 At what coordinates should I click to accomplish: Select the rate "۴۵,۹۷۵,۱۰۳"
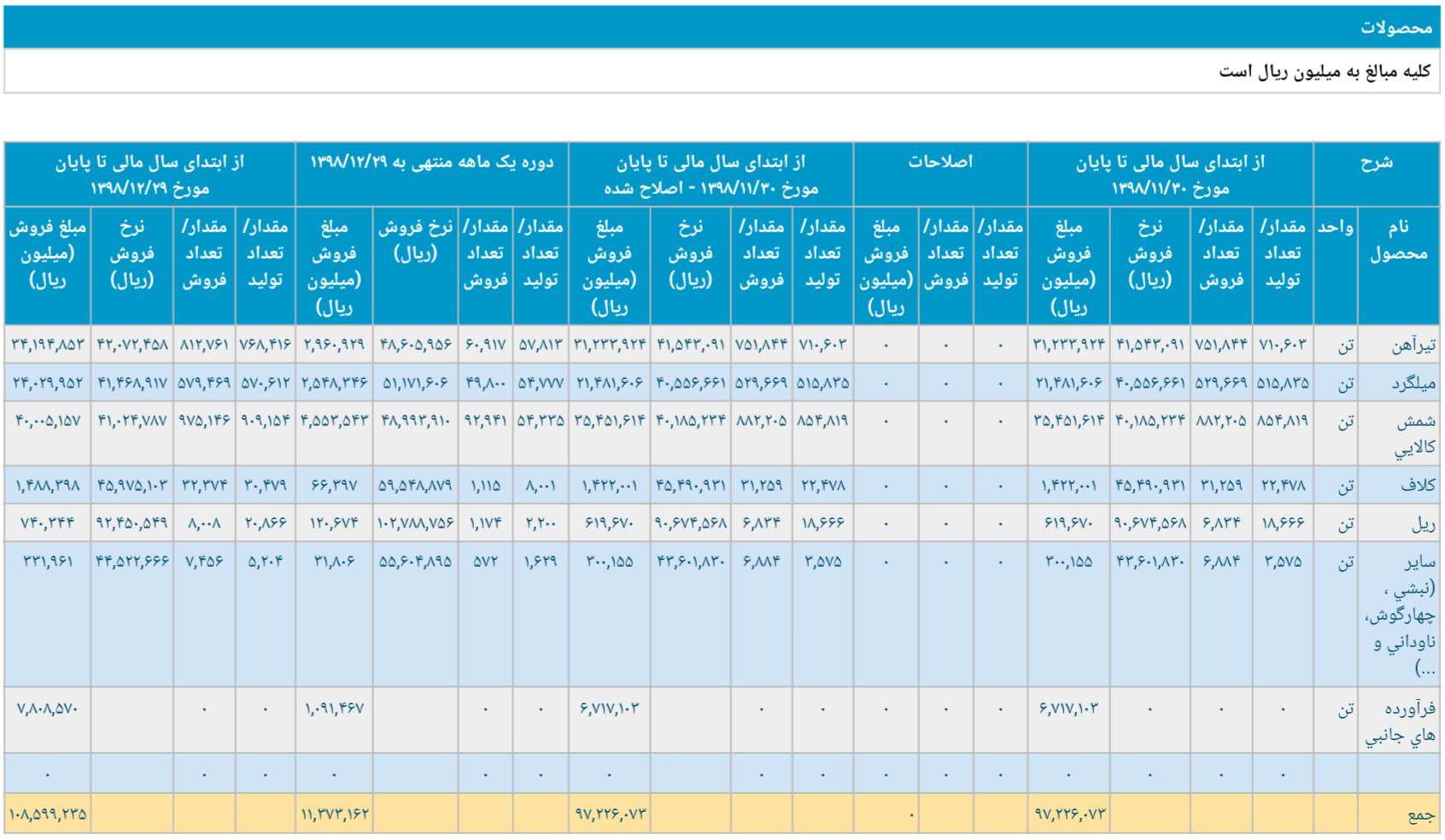pos(132,485)
